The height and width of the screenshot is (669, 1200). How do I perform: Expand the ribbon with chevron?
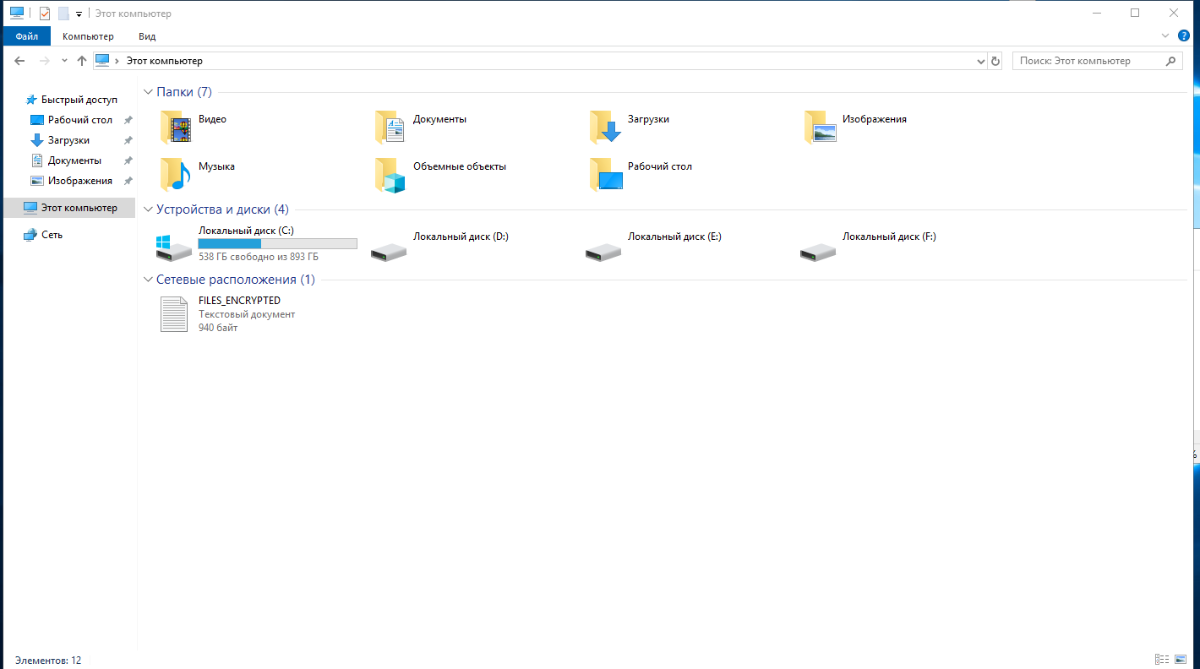pos(1165,36)
